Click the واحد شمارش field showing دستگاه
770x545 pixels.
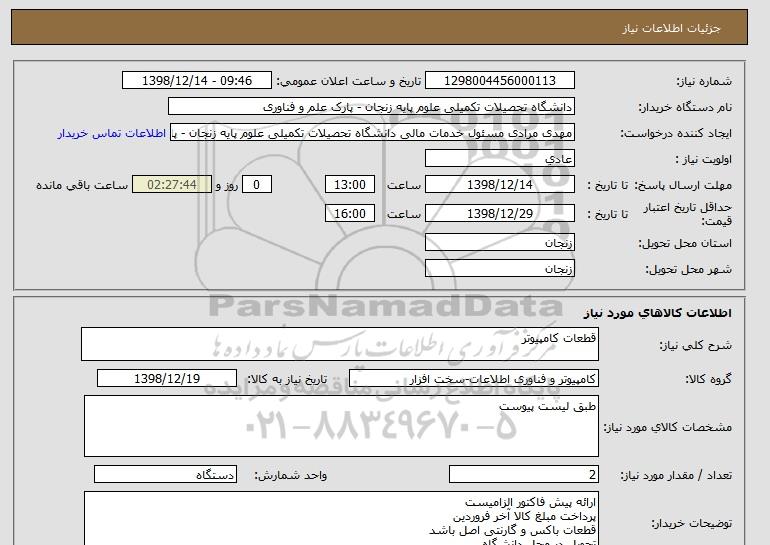[x=165, y=474]
